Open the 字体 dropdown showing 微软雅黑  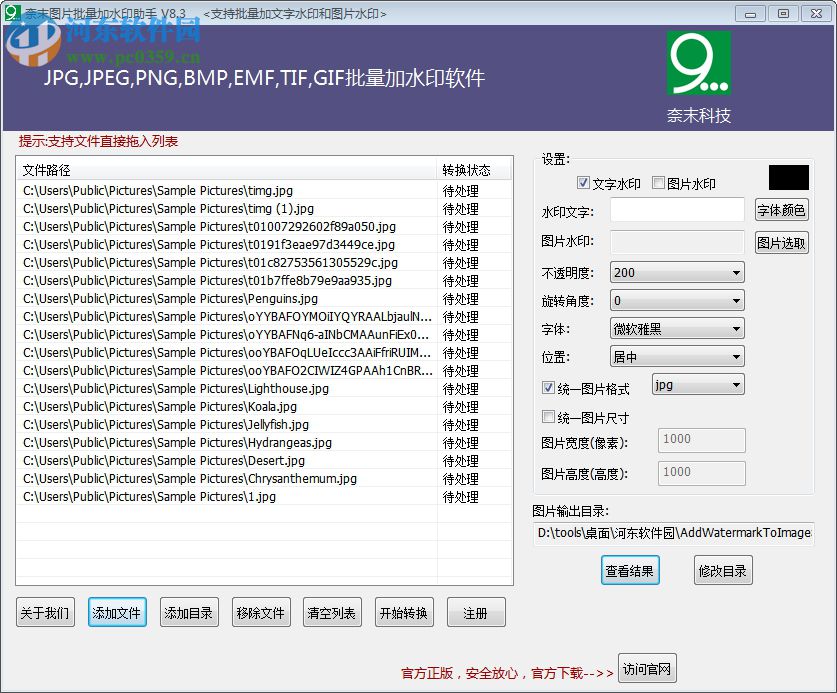pyautogui.click(x=676, y=328)
